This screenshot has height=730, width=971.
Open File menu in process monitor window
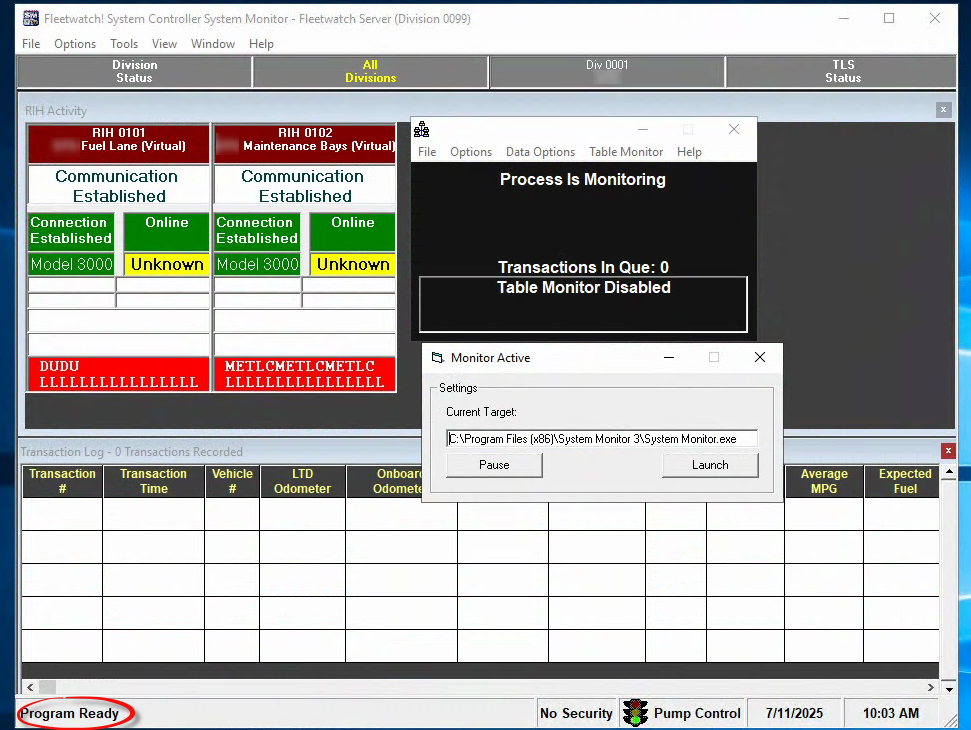pyautogui.click(x=427, y=152)
